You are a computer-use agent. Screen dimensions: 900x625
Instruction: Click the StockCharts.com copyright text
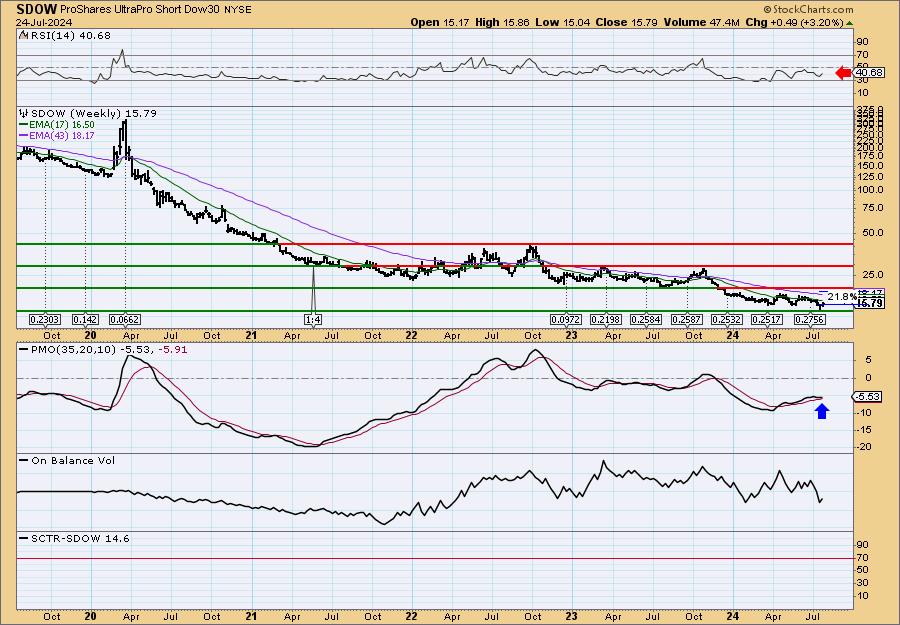(808, 9)
